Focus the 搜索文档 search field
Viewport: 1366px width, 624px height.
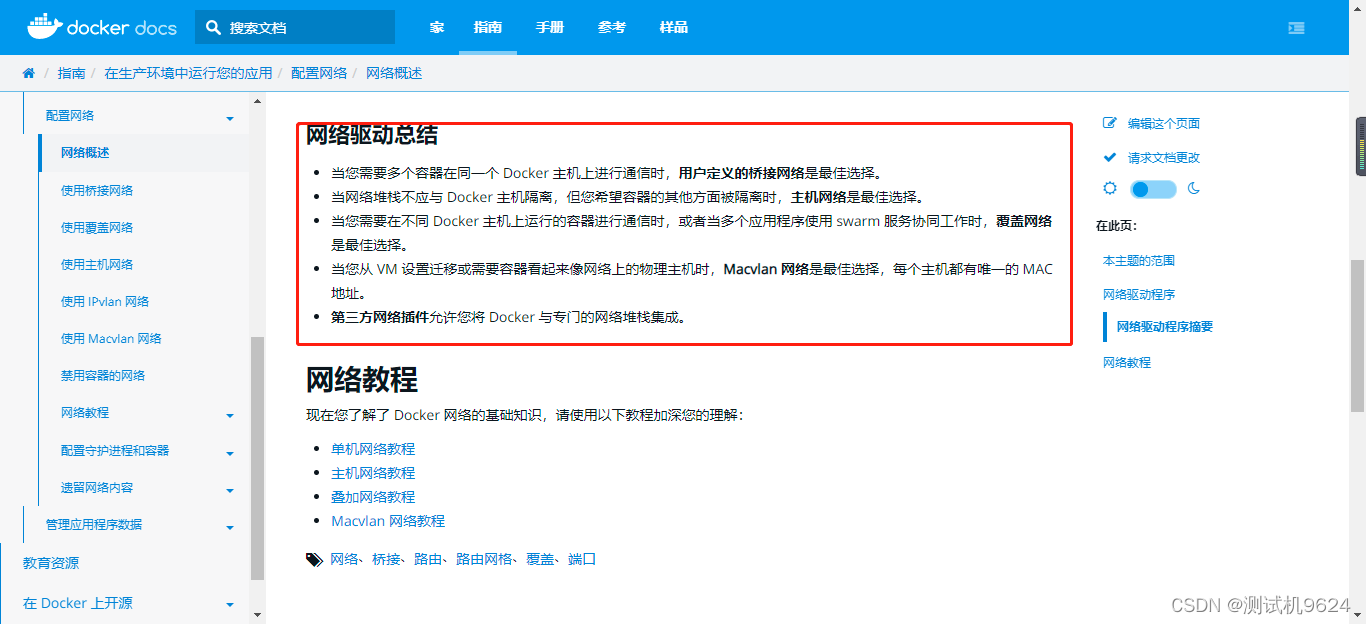pyautogui.click(x=295, y=28)
